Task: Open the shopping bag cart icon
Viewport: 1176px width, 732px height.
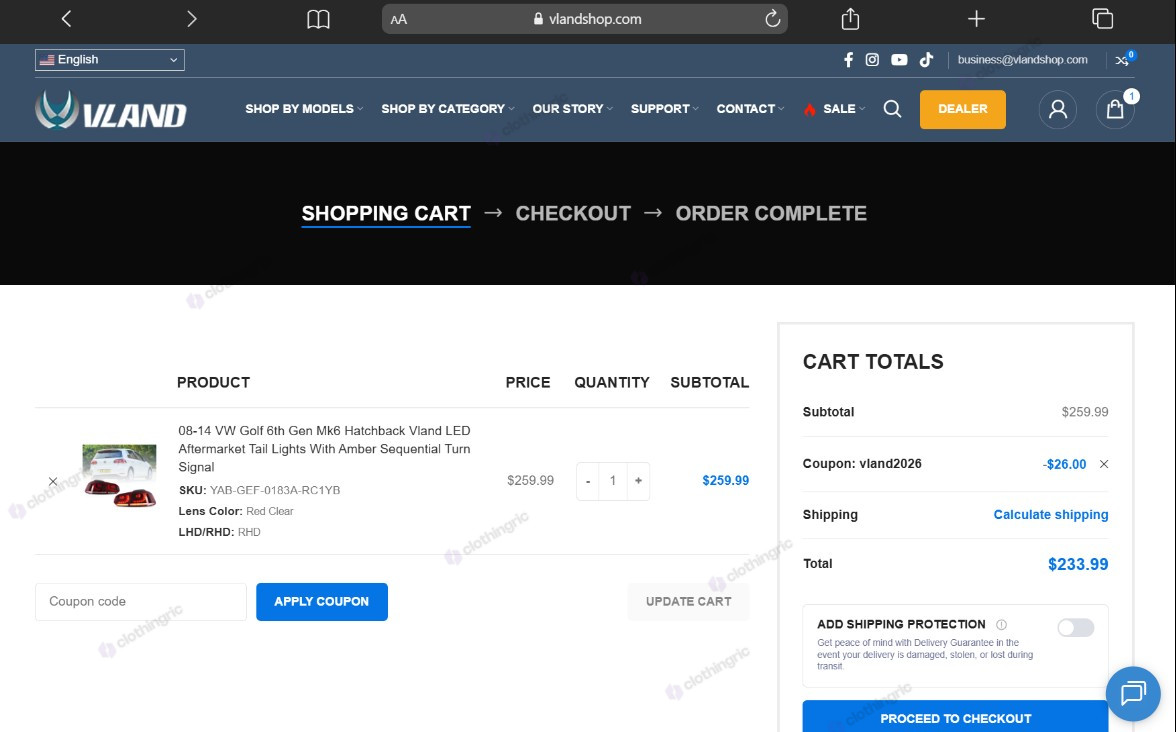Action: [x=1115, y=110]
